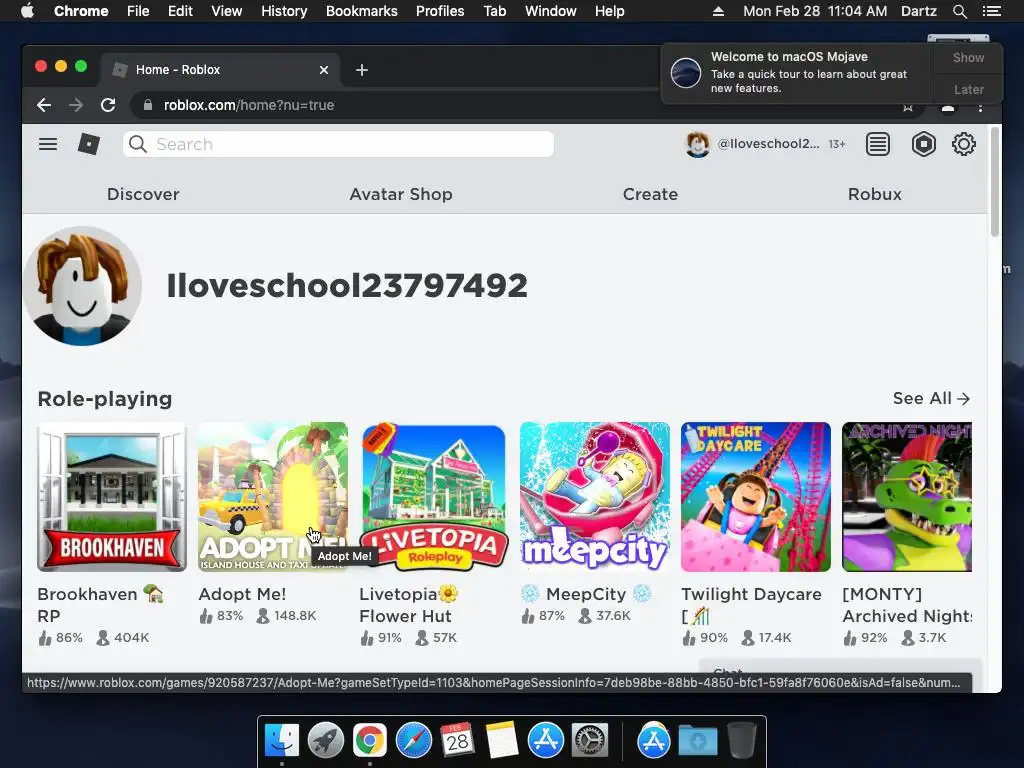Open the large profile avatar picture
The height and width of the screenshot is (768, 1024).
[82, 285]
